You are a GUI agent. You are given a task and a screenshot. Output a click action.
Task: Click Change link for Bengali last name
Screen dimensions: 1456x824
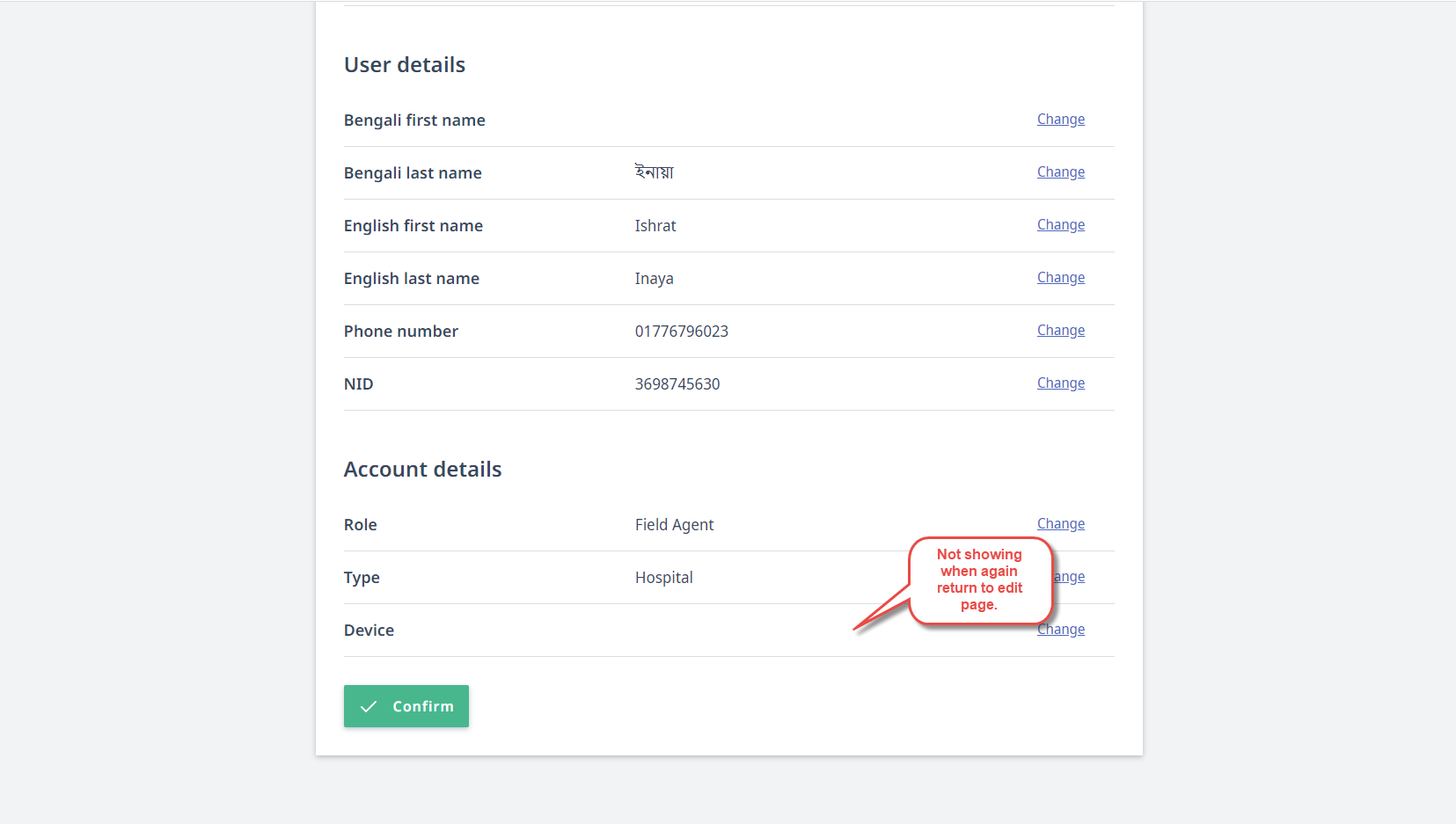(1060, 171)
